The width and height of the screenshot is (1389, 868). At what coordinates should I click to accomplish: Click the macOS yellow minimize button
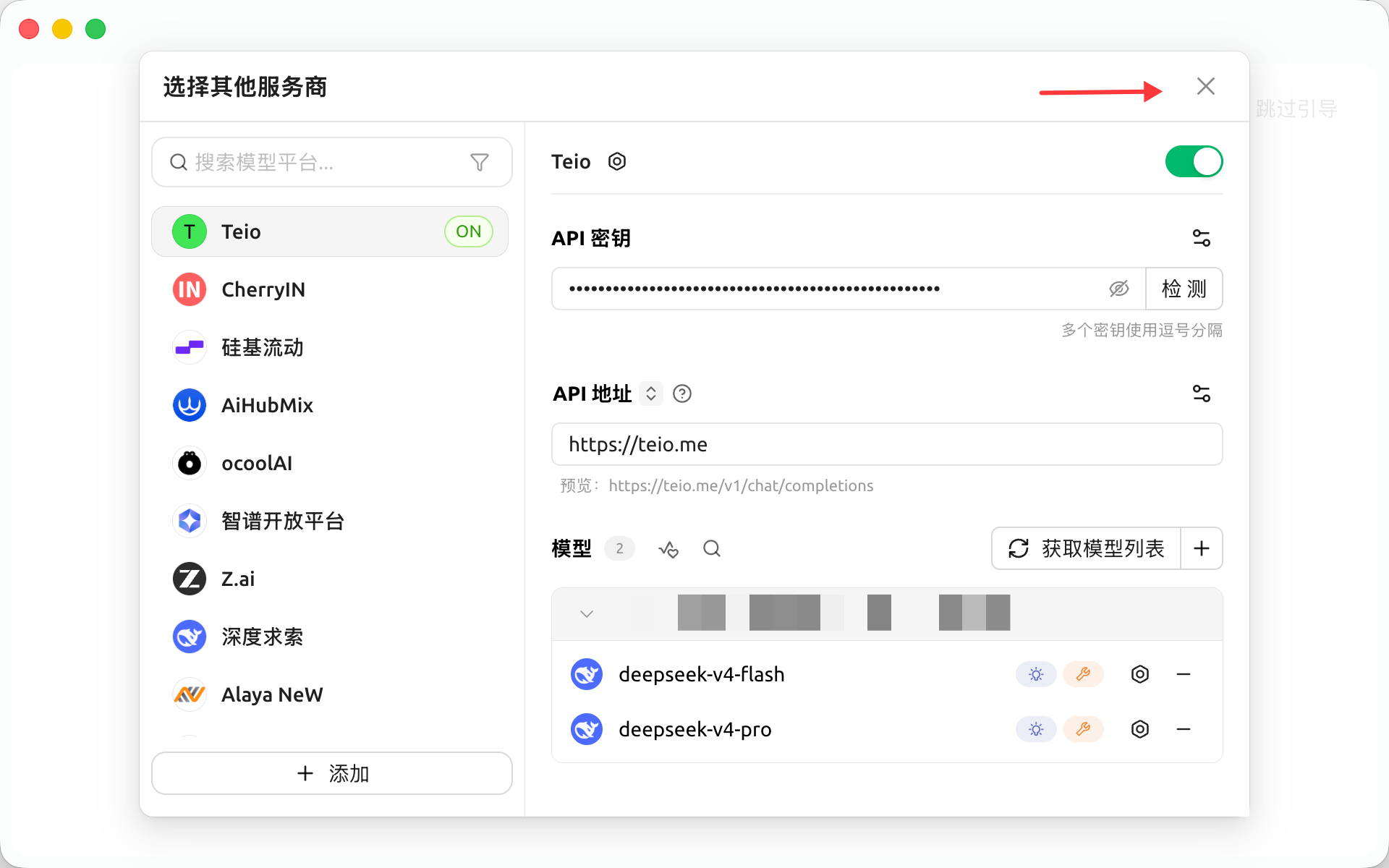point(62,29)
